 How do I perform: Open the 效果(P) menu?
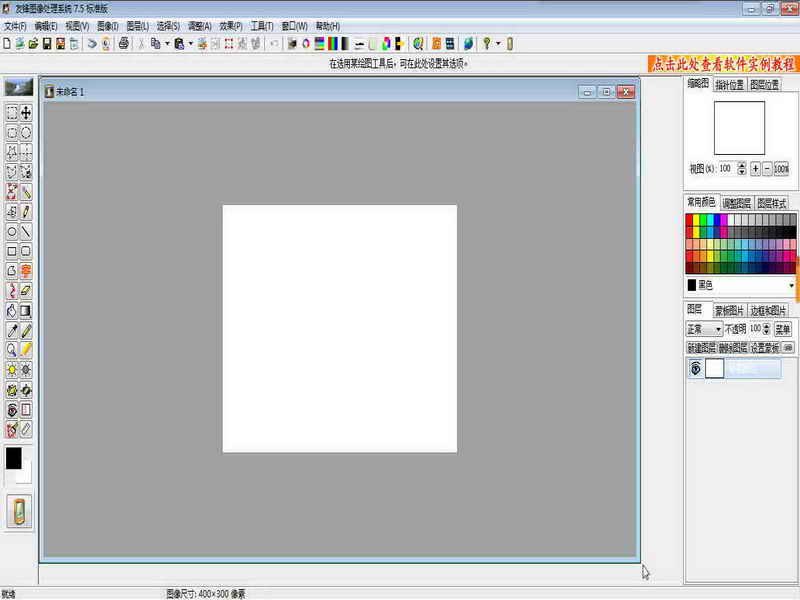point(231,26)
